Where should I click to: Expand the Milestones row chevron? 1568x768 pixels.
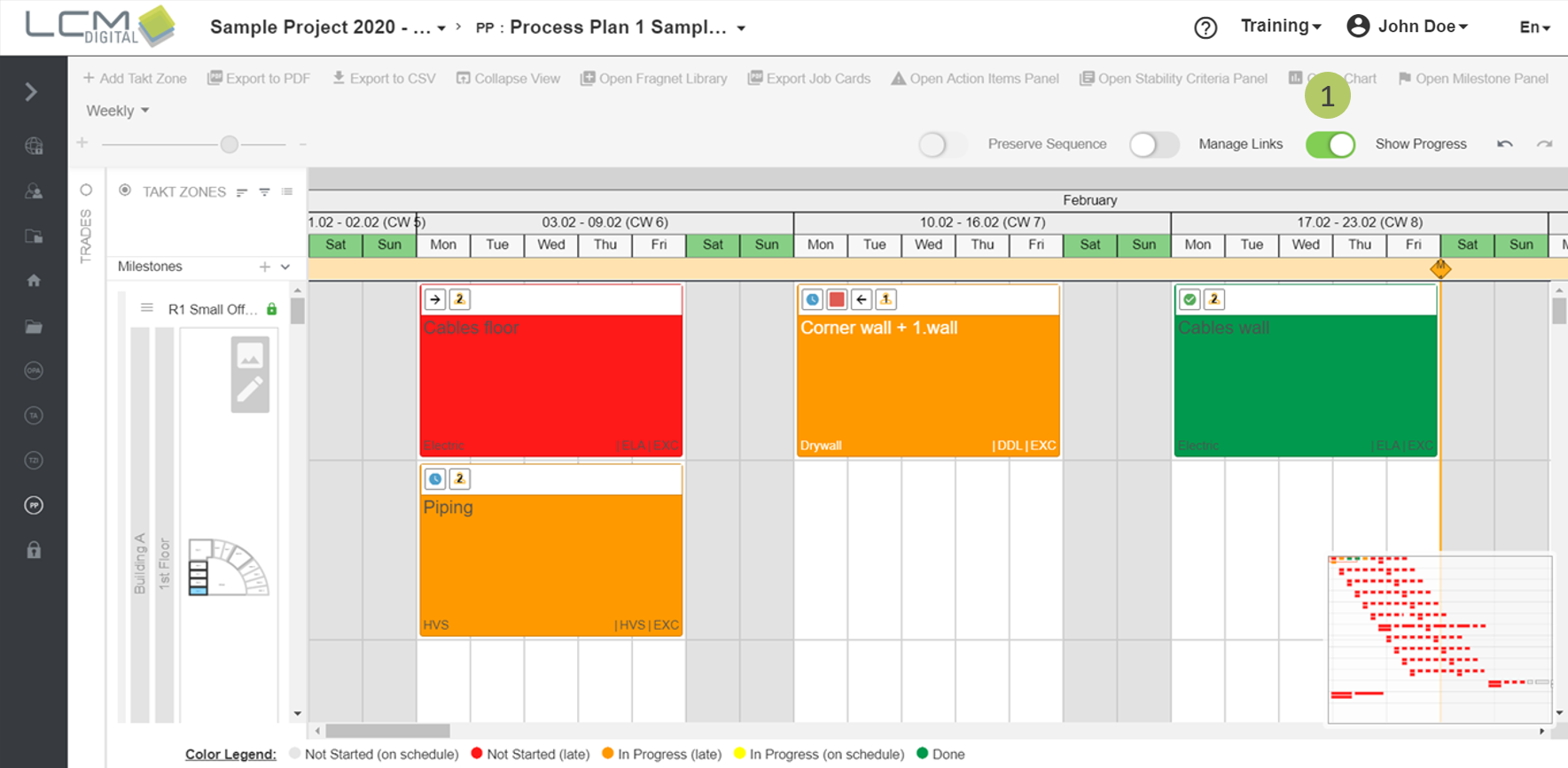tap(285, 267)
